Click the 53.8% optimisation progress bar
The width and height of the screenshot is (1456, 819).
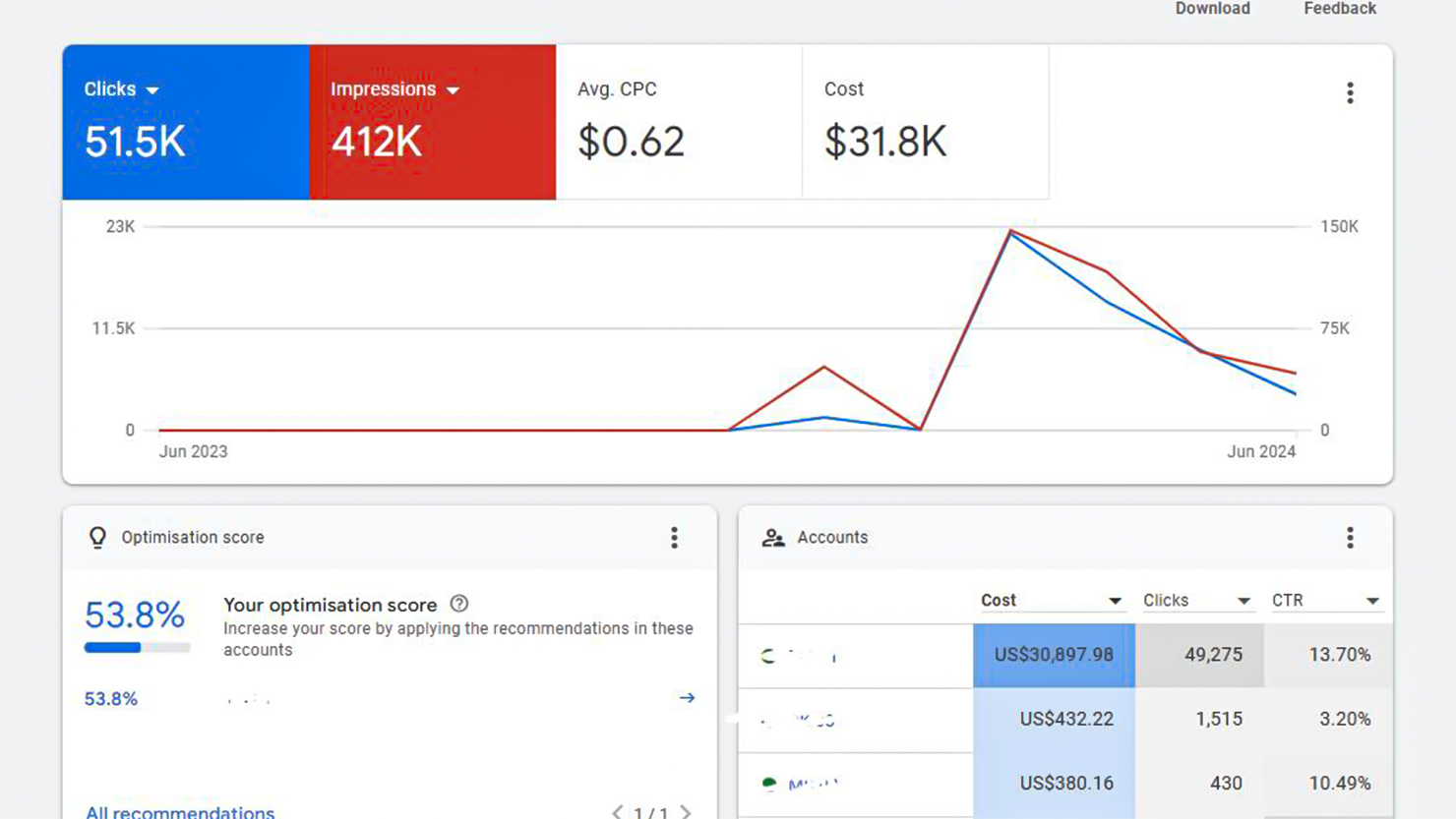coord(137,647)
